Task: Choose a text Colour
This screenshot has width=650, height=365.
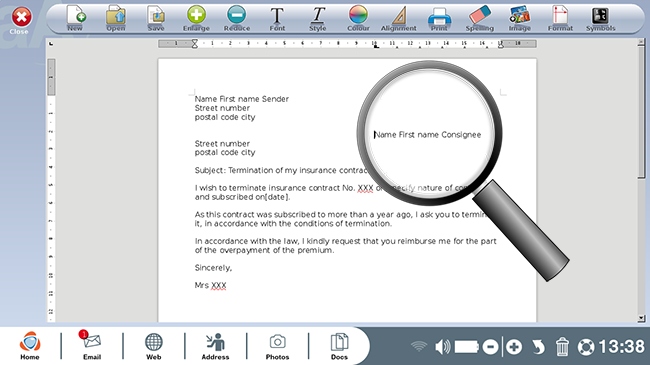Action: coord(358,19)
